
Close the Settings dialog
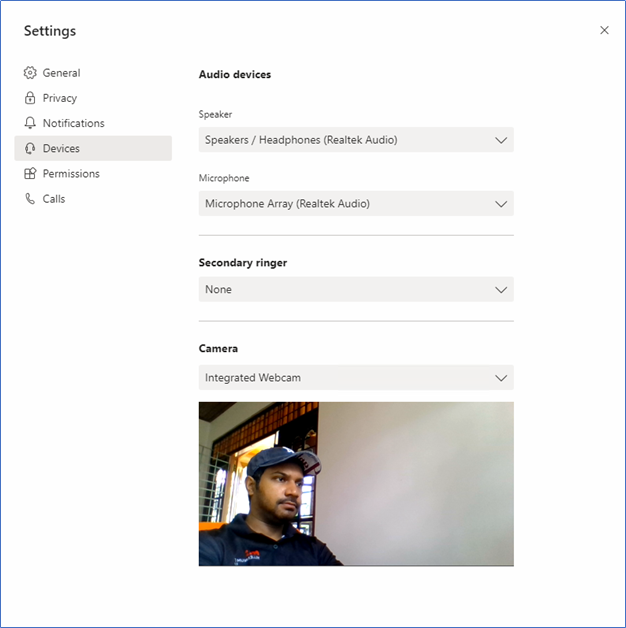click(x=604, y=30)
